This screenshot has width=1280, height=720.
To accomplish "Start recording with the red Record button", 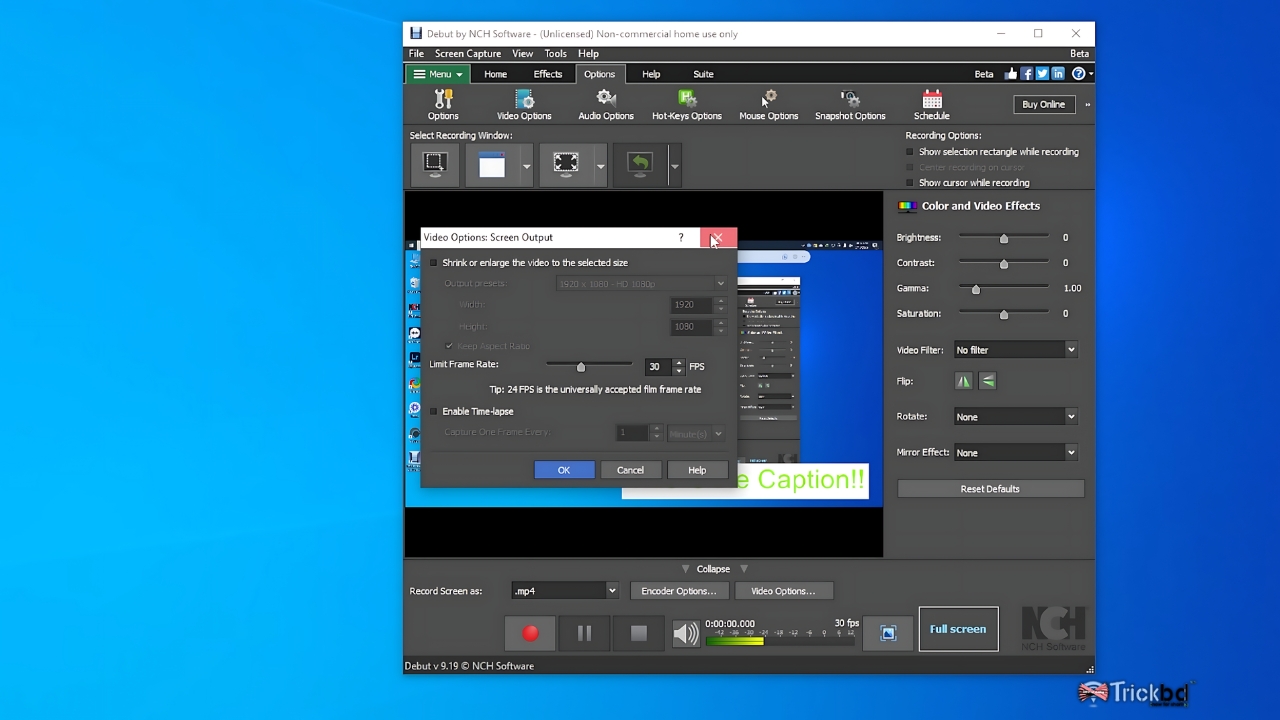I will point(530,633).
